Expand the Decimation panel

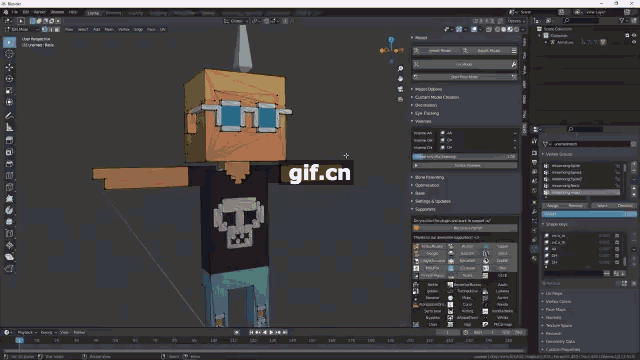pos(426,105)
